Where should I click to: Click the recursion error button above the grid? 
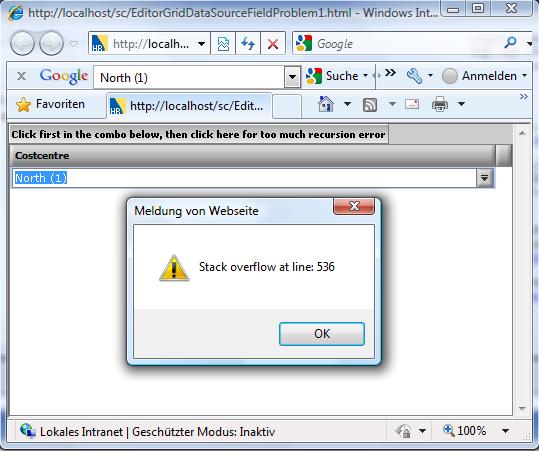(199, 134)
